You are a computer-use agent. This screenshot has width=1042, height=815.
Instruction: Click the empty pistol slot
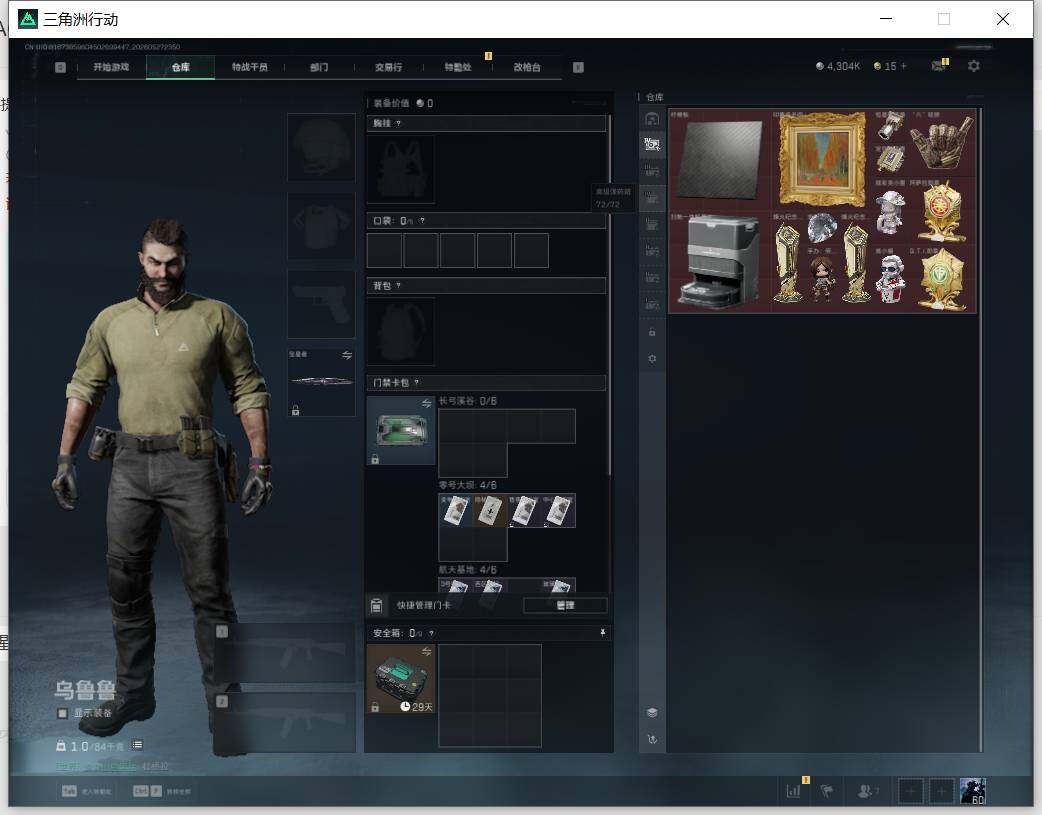(x=321, y=304)
